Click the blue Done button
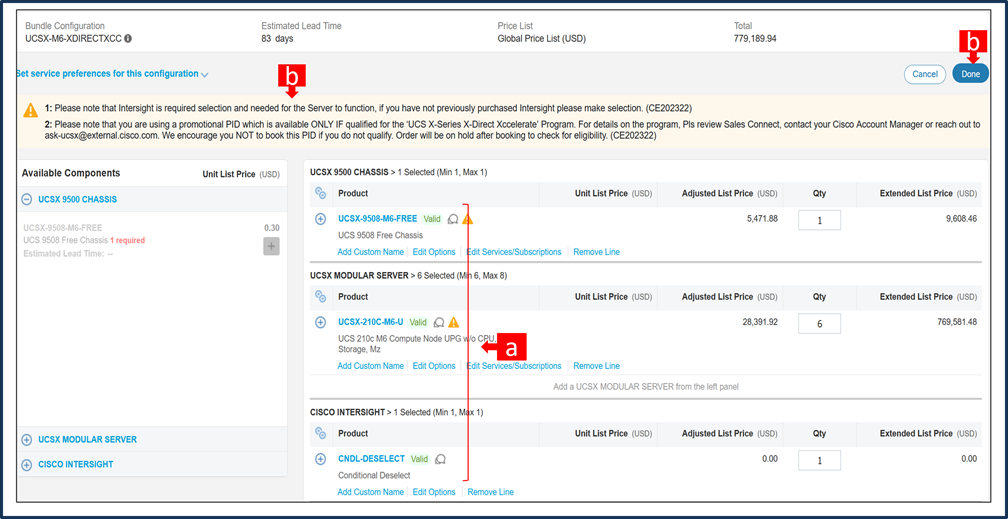The width and height of the screenshot is (1008, 519). coord(970,74)
